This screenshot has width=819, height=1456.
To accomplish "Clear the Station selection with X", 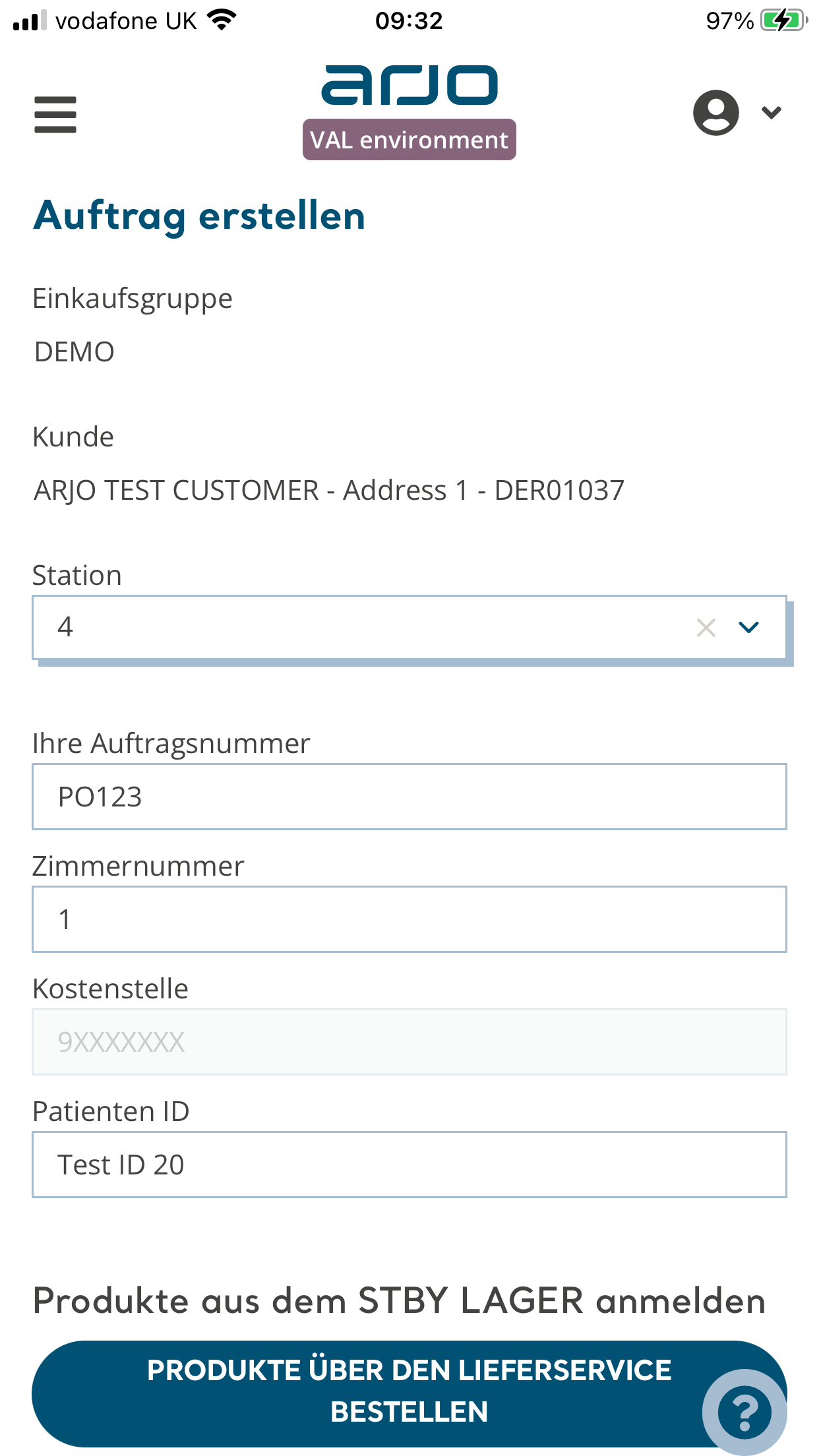I will (706, 627).
